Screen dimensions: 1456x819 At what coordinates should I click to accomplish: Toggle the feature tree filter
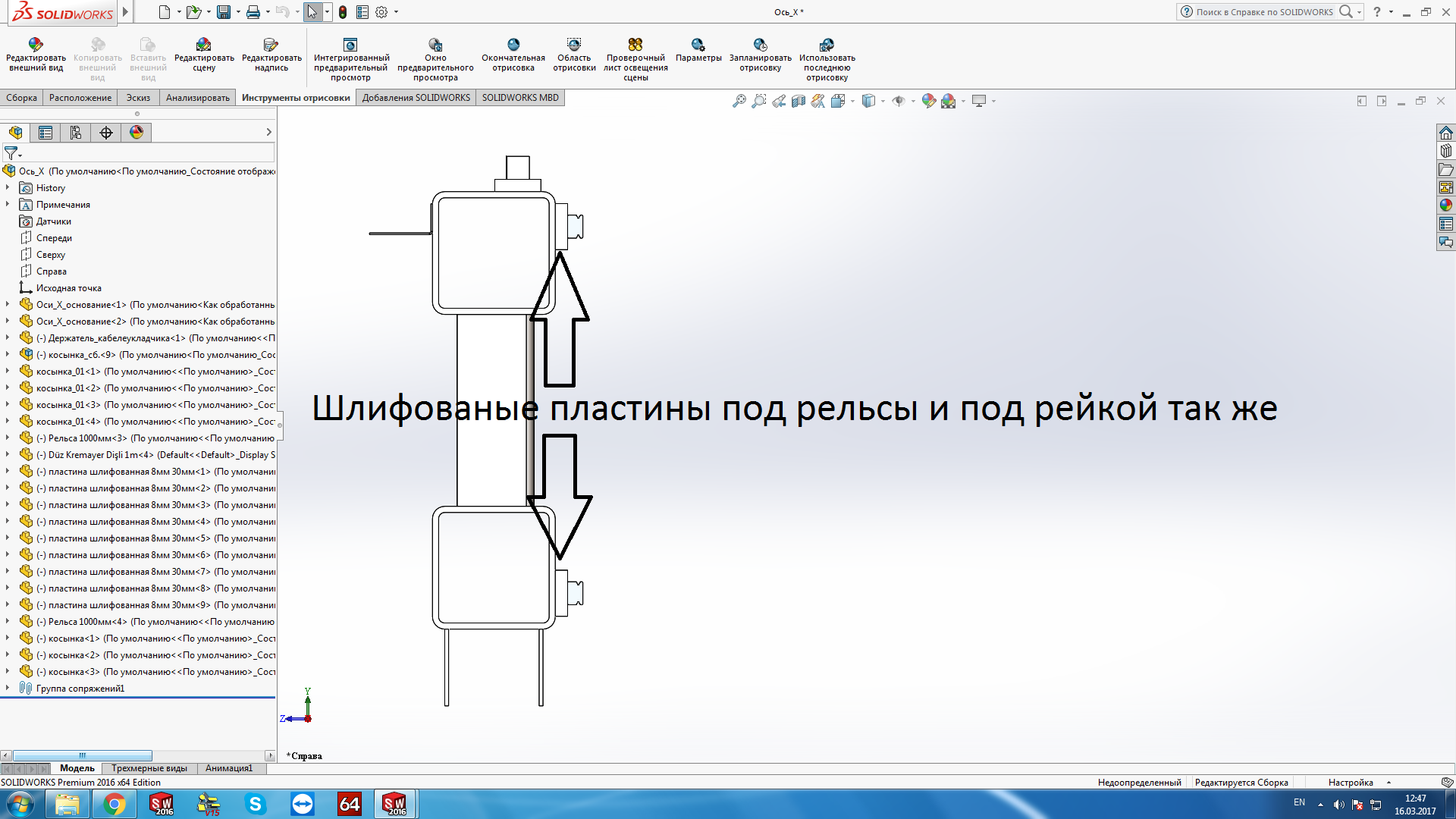tap(11, 153)
